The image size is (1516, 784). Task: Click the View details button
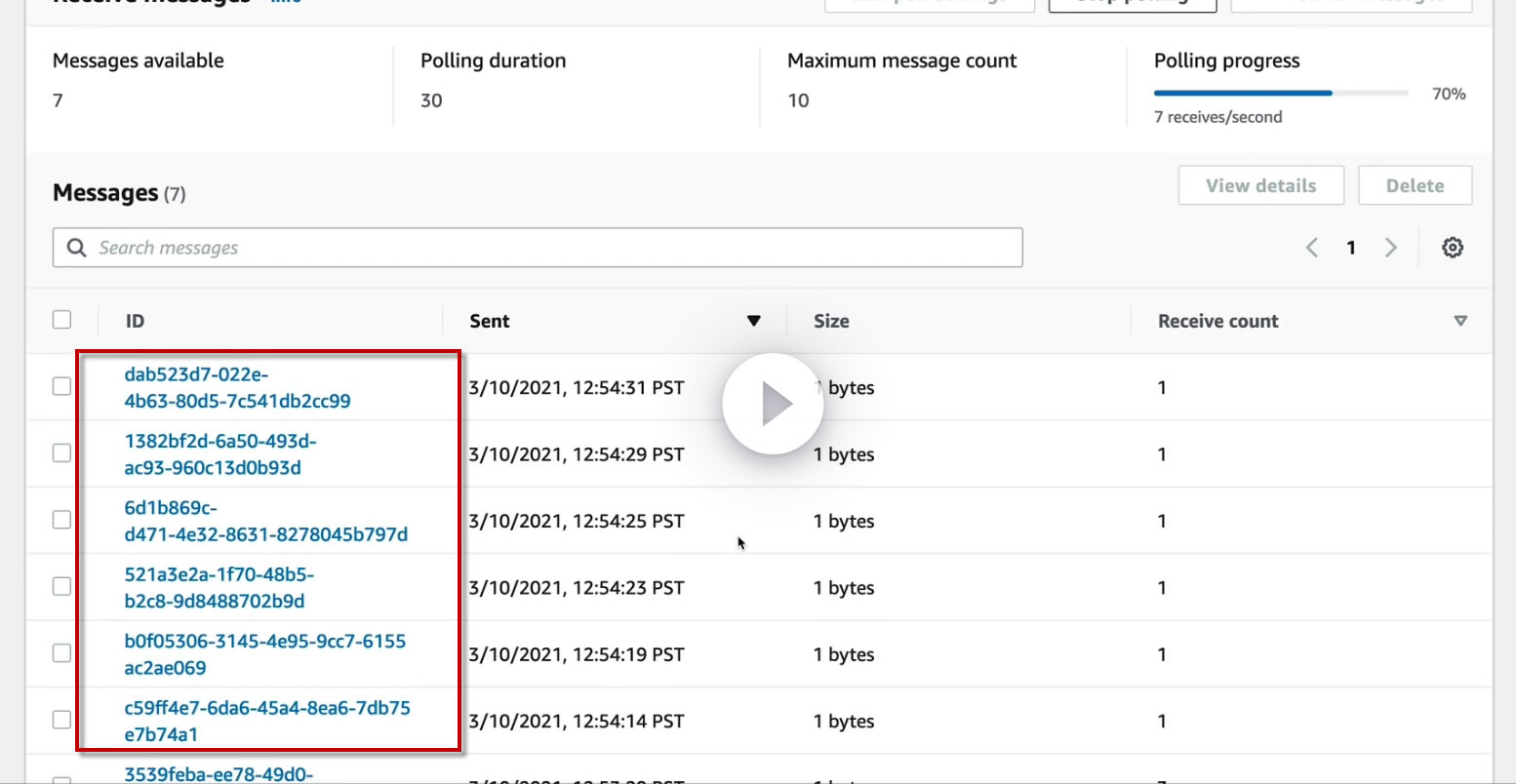coord(1260,185)
